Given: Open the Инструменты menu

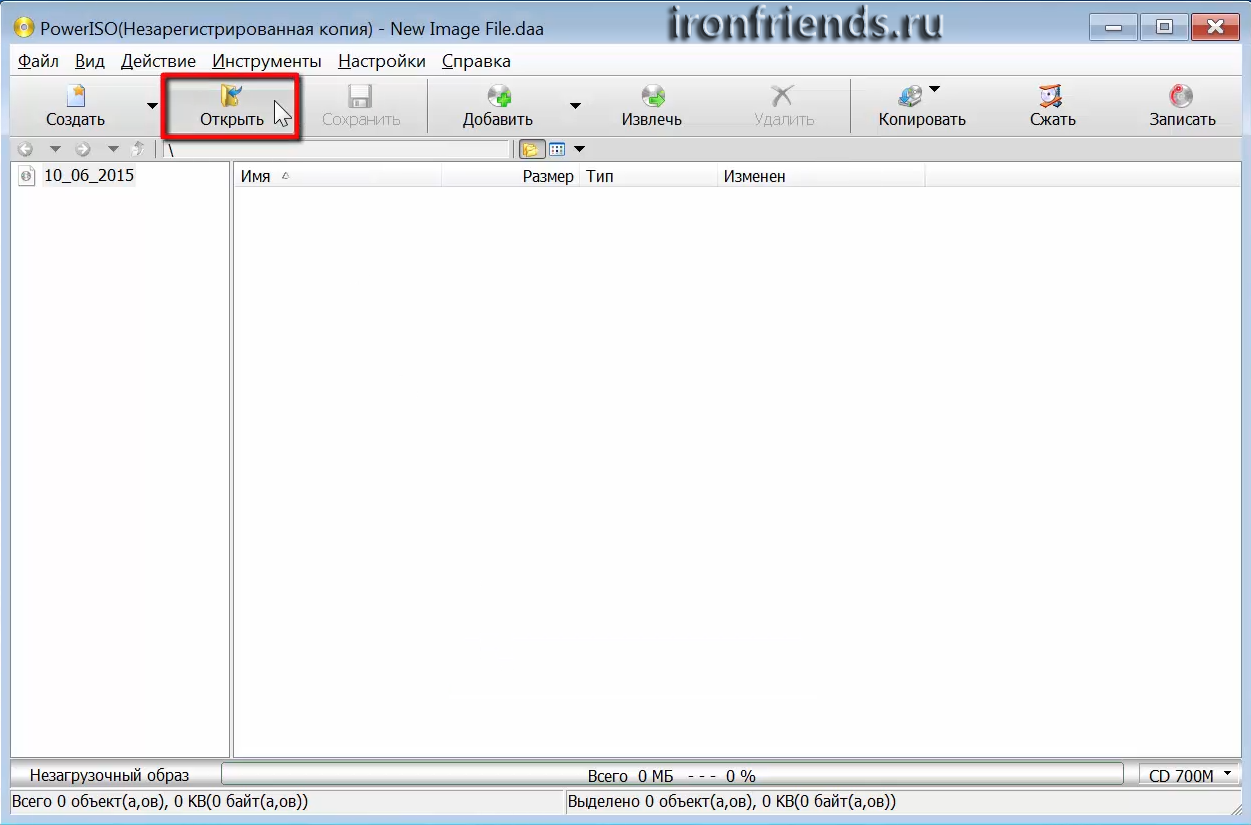Looking at the screenshot, I should coord(267,61).
